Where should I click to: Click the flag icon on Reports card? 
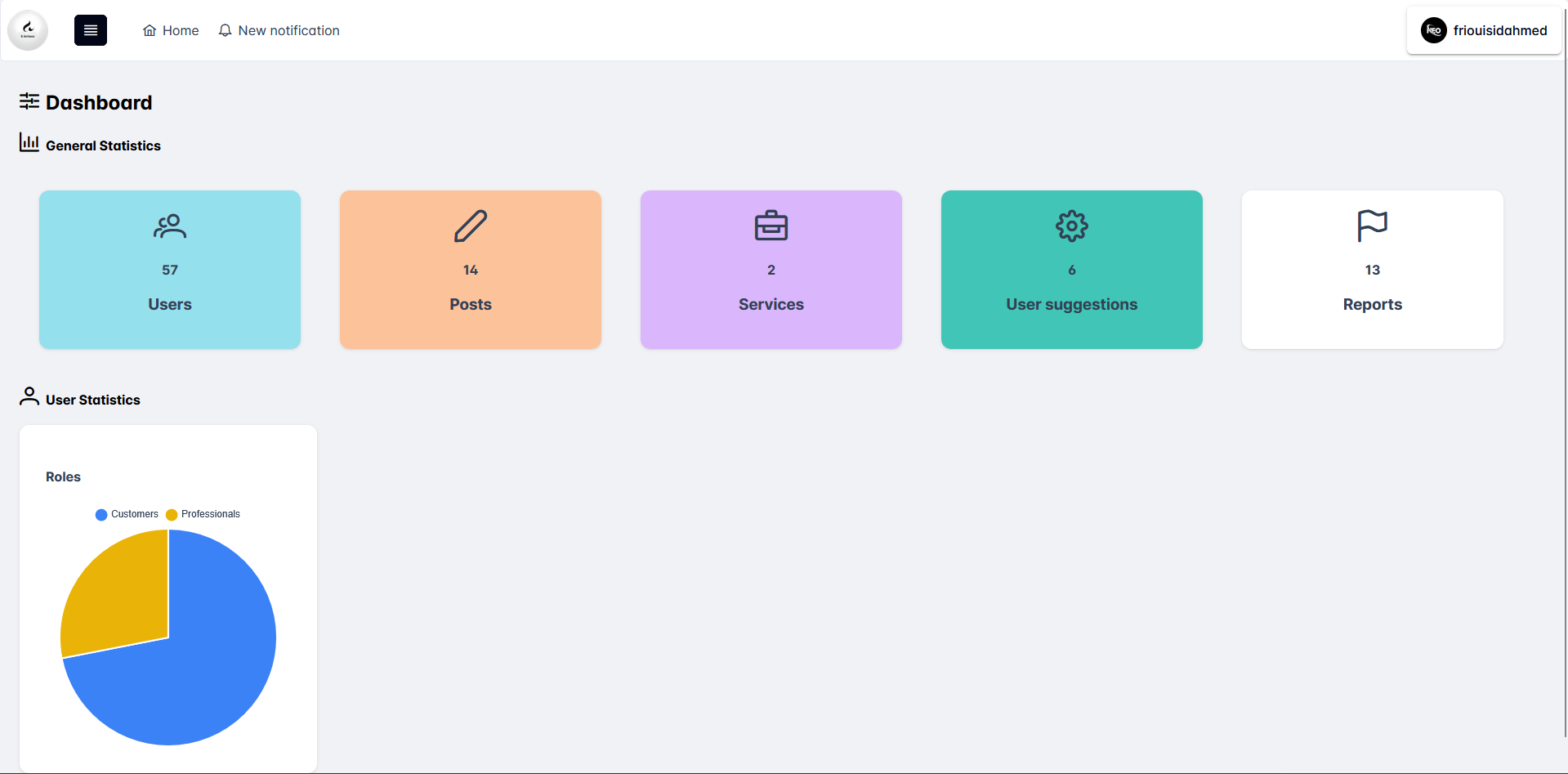1373,226
